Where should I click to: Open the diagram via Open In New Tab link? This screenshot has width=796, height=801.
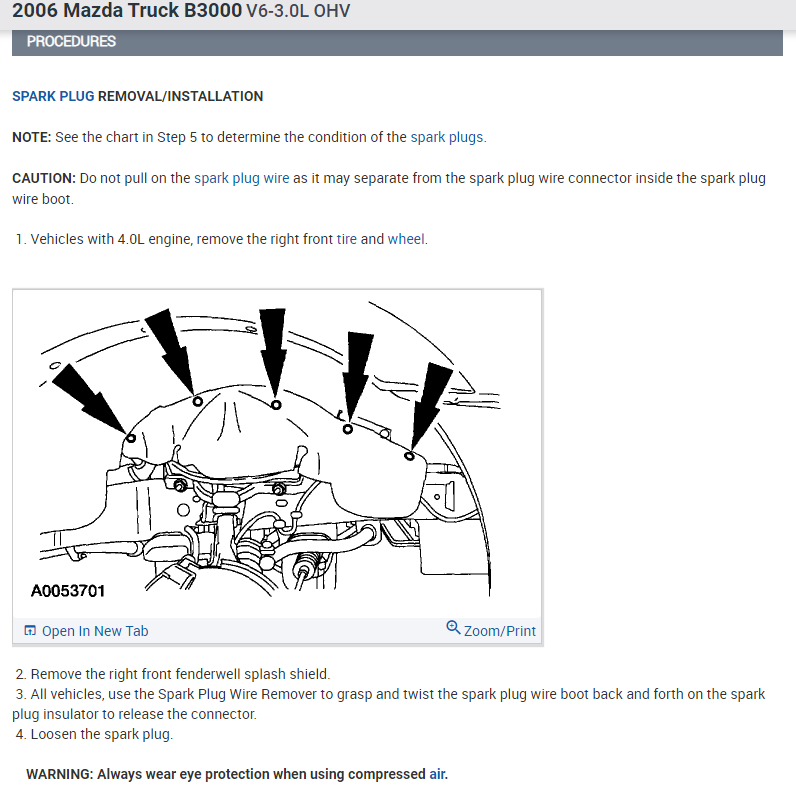(95, 631)
